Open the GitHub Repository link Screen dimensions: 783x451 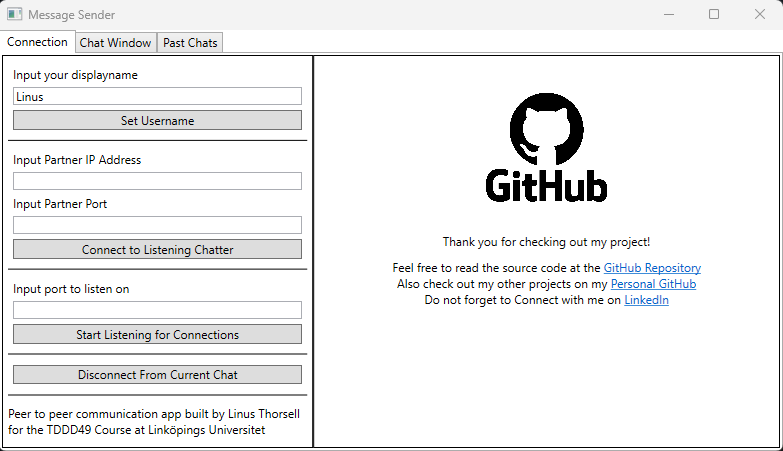[x=652, y=268]
